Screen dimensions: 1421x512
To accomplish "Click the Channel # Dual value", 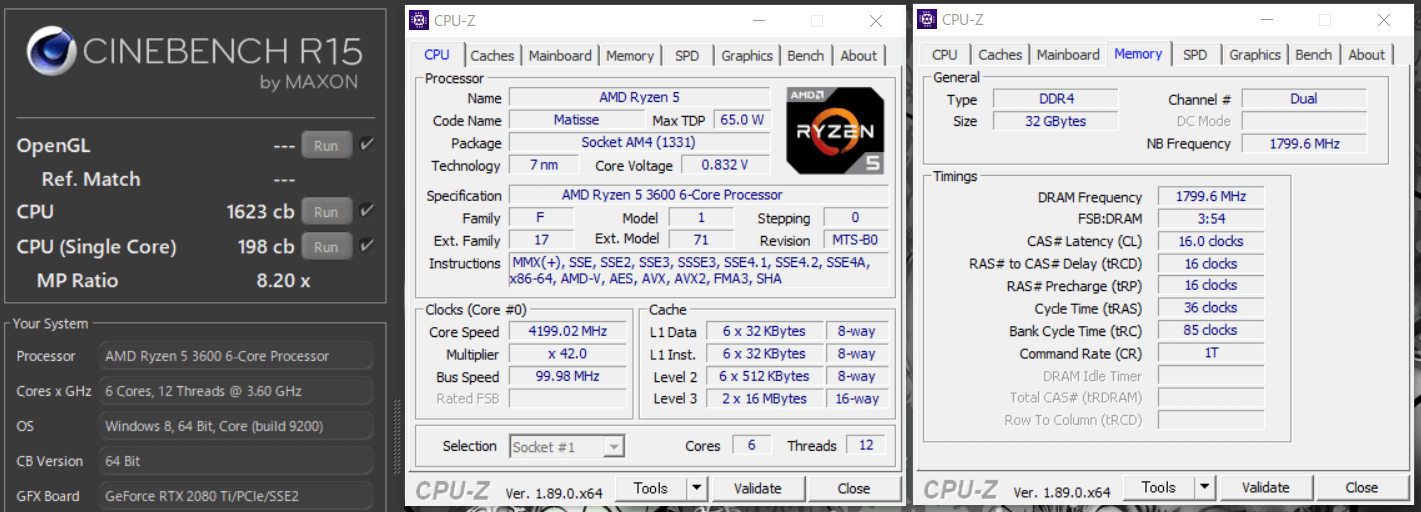I will (1303, 99).
